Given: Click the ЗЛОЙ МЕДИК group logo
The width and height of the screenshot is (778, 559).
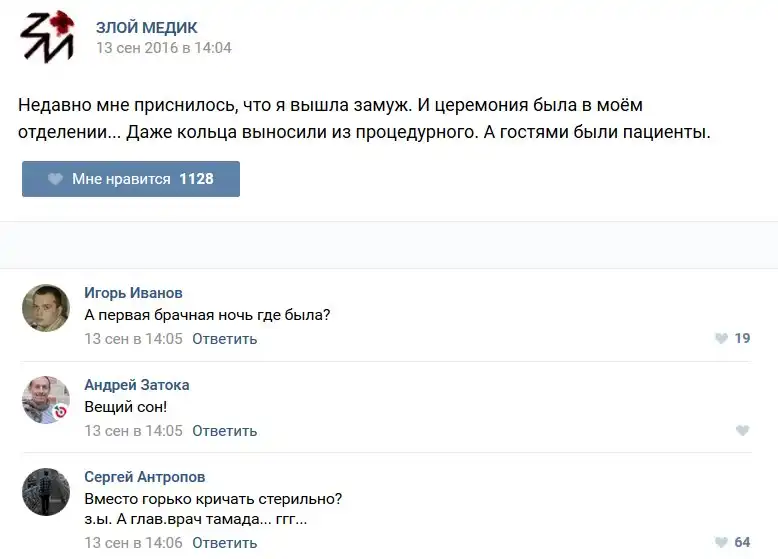Looking at the screenshot, I should (x=47, y=37).
